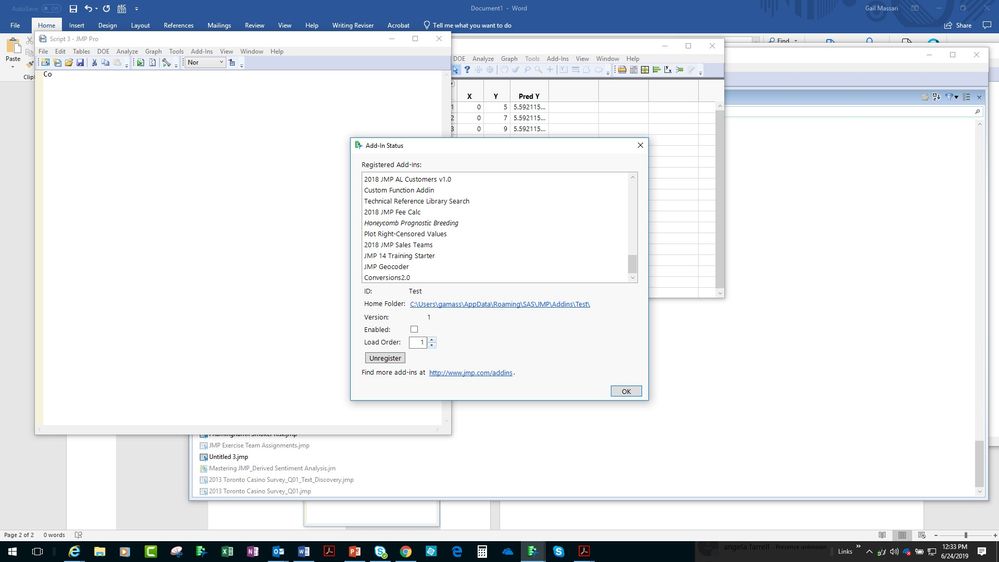Open OneNote from the taskbar
The image size is (999, 562).
click(x=252, y=551)
